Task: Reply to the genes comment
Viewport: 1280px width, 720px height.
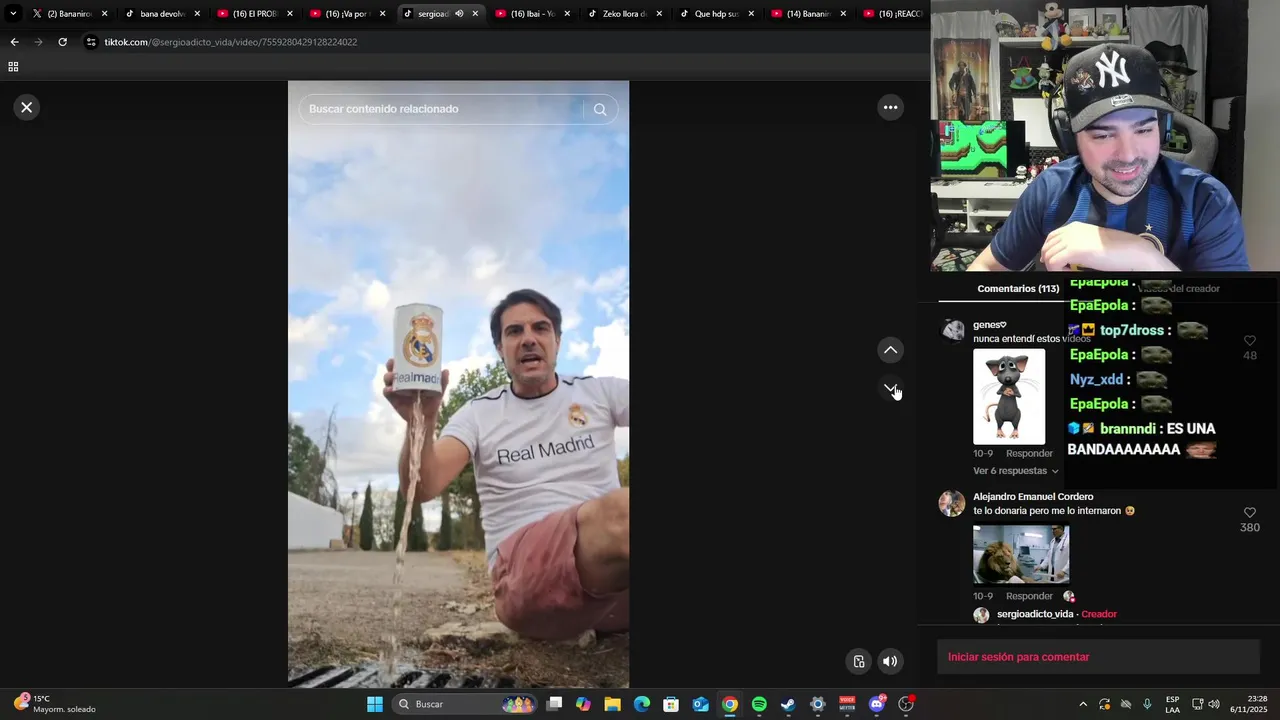Action: coord(1029,453)
